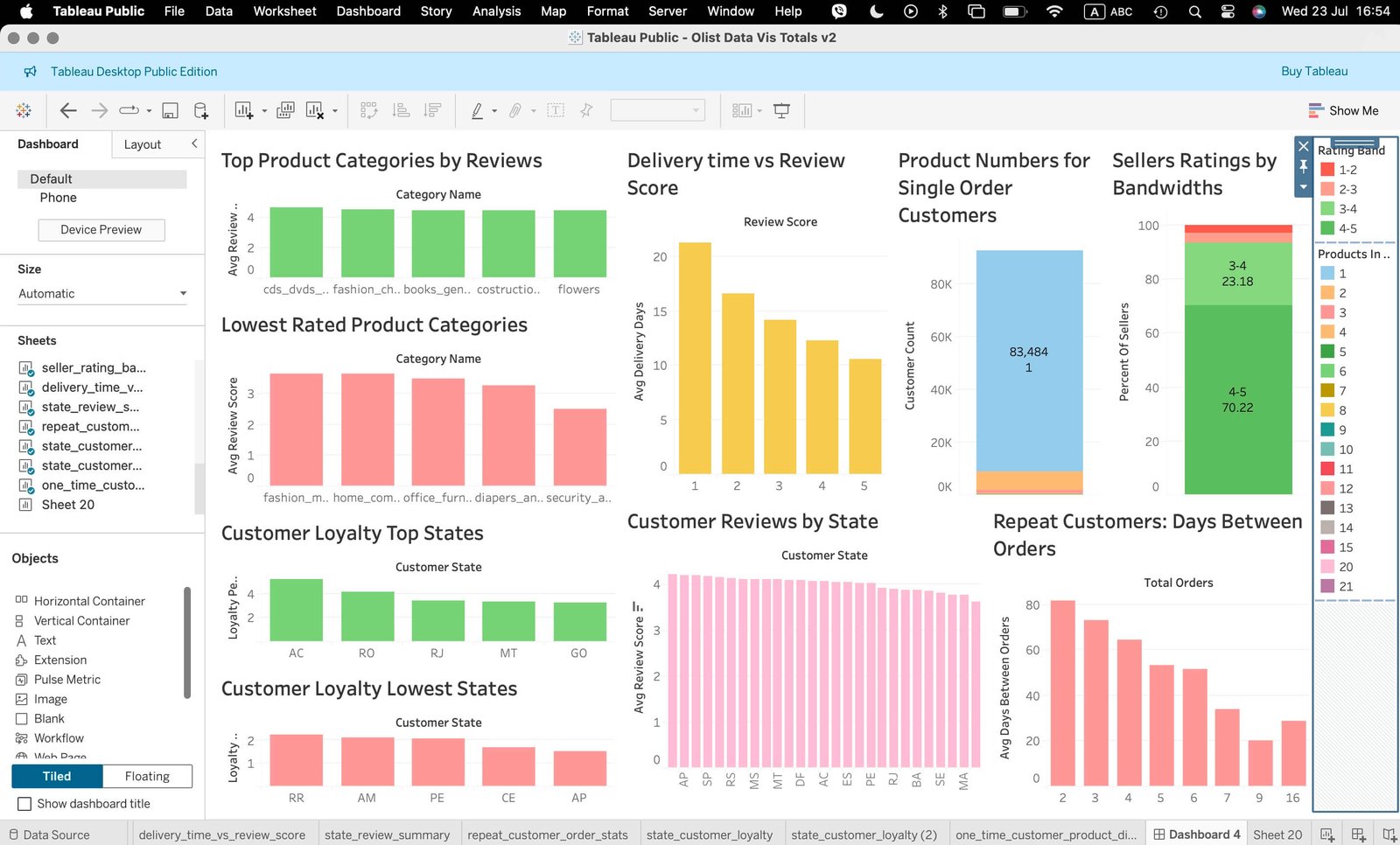Click the Save workbook toolbar icon
This screenshot has height=845, width=1400.
click(x=171, y=110)
